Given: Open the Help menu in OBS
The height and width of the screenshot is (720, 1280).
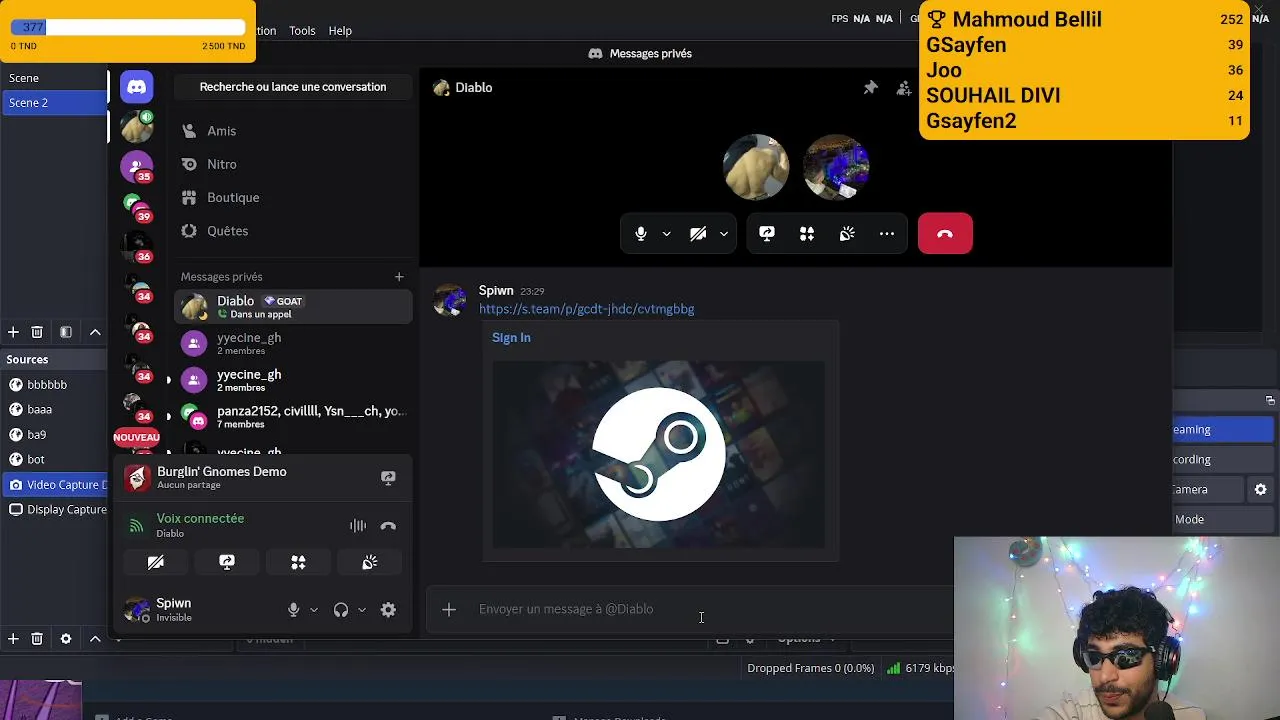Looking at the screenshot, I should [x=340, y=31].
